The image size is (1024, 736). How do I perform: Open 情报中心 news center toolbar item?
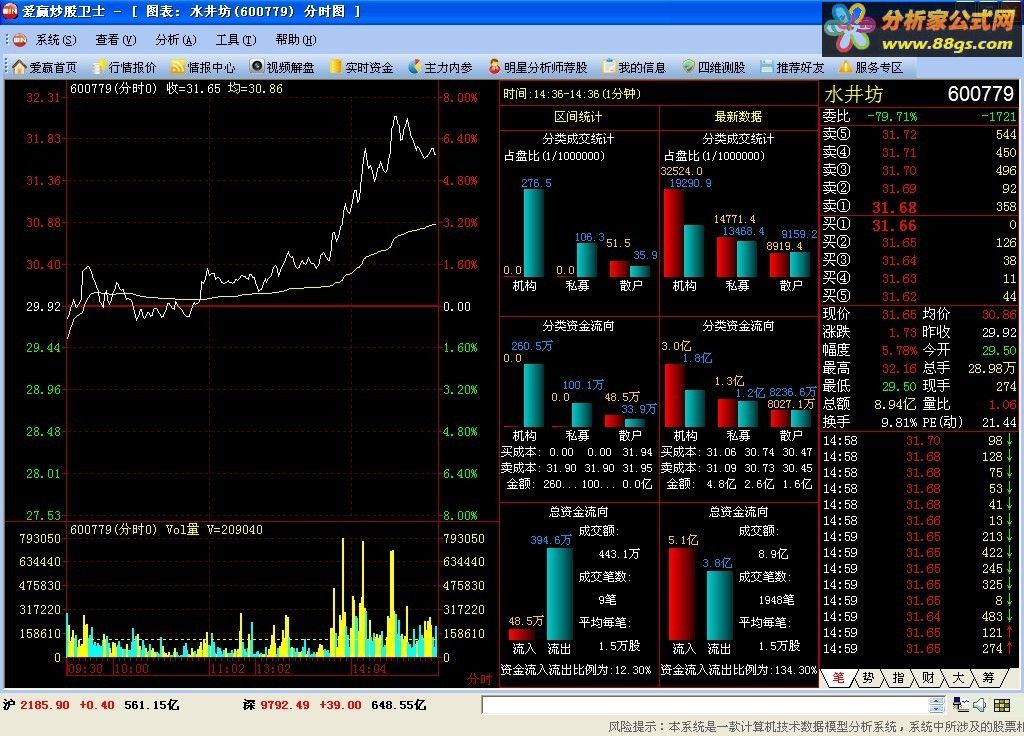[x=203, y=67]
